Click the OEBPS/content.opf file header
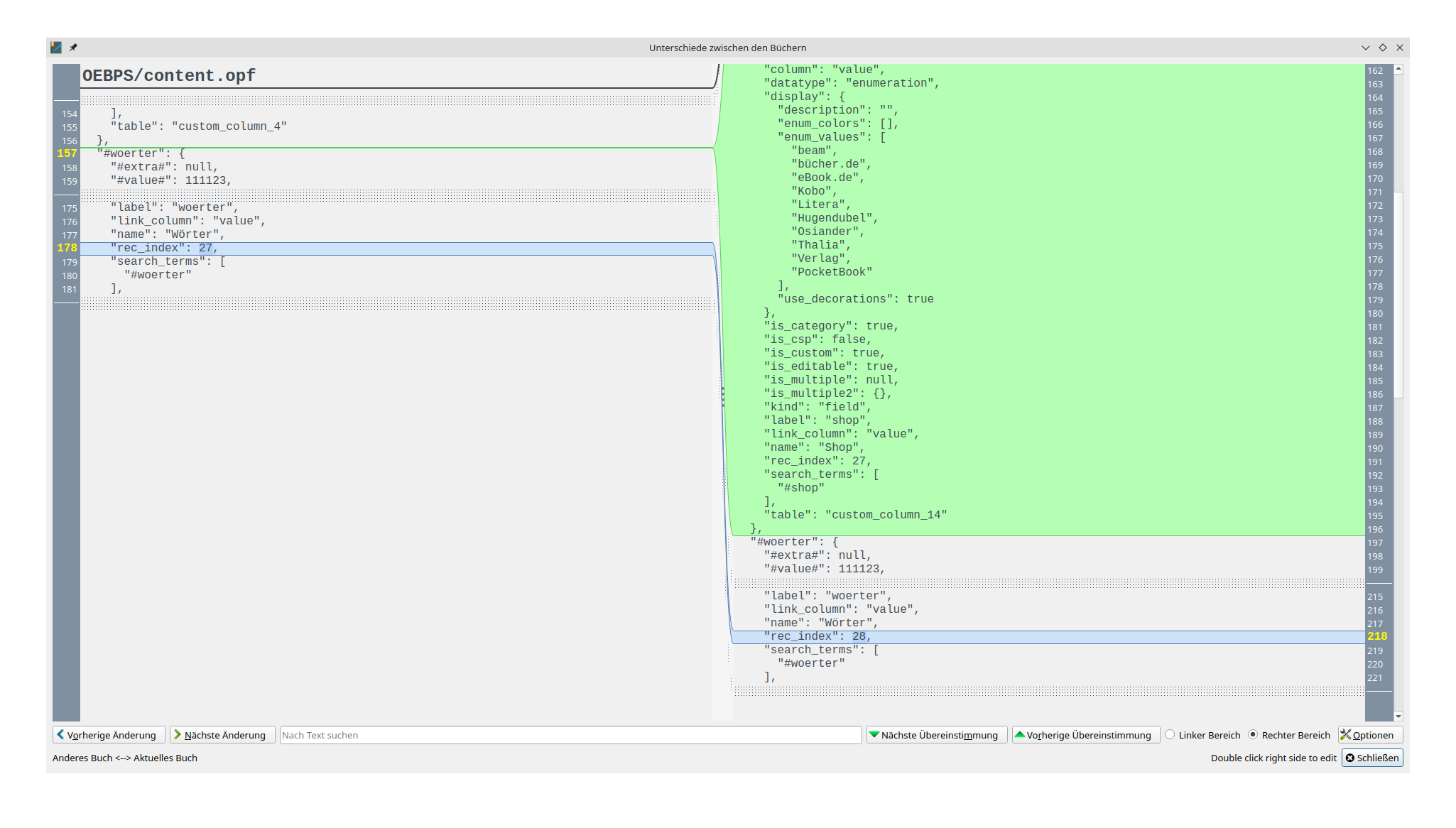Screen dimensions: 1456x828 [169, 76]
